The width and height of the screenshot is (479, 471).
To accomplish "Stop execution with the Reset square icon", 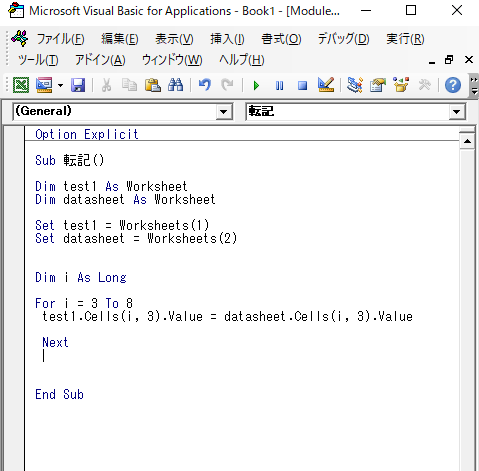I will coord(302,86).
